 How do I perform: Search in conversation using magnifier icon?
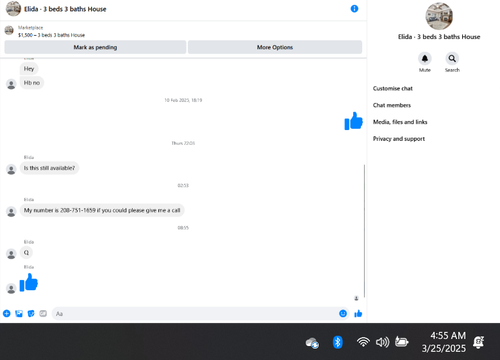[x=452, y=59]
